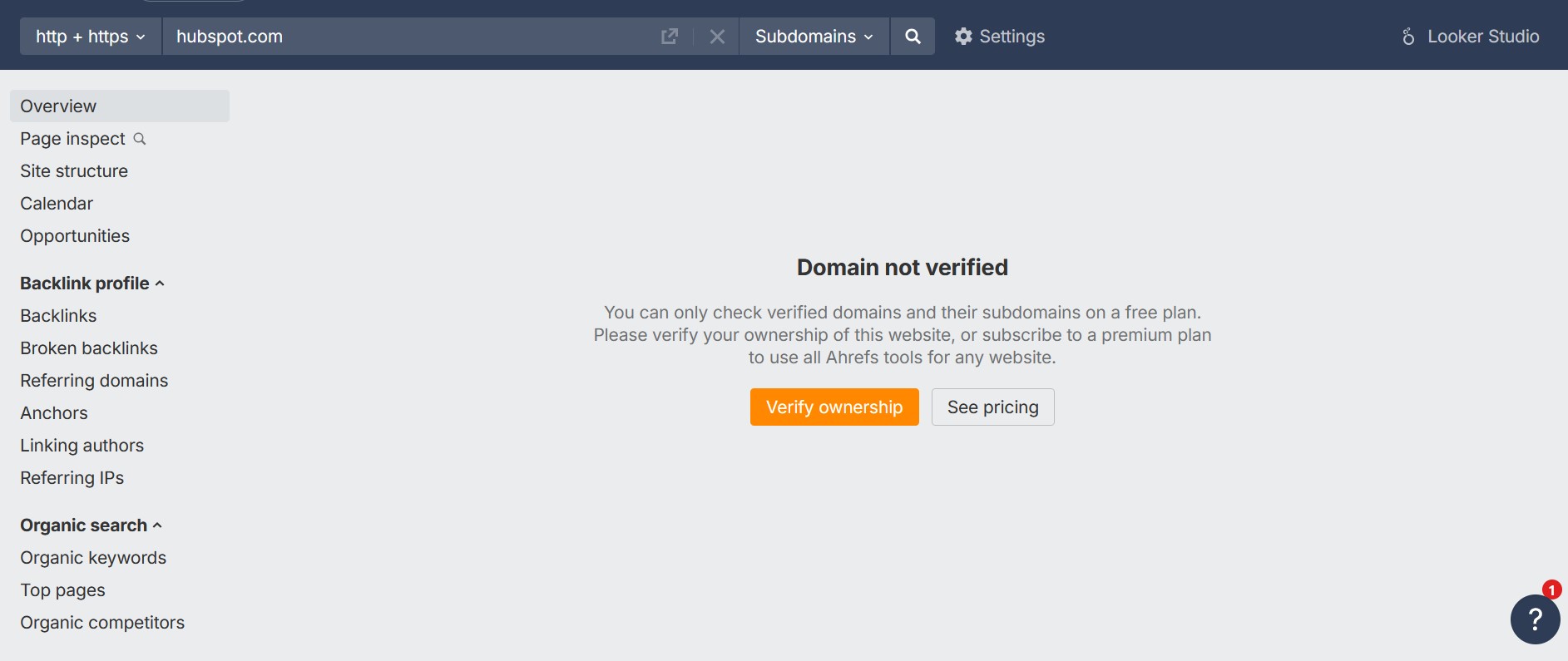The width and height of the screenshot is (1568, 661).
Task: Click the hubspot.com URL input field
Action: pyautogui.click(x=408, y=37)
